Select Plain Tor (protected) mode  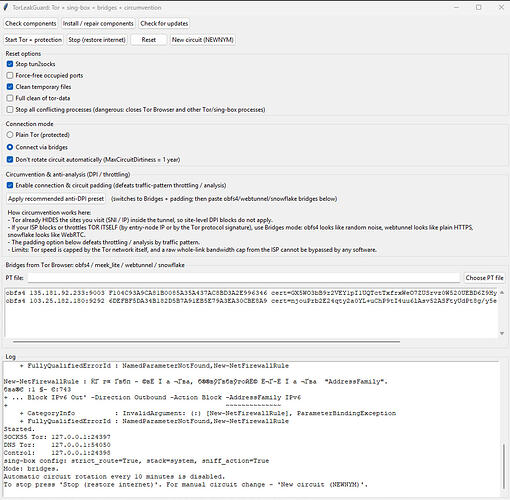(x=10, y=135)
